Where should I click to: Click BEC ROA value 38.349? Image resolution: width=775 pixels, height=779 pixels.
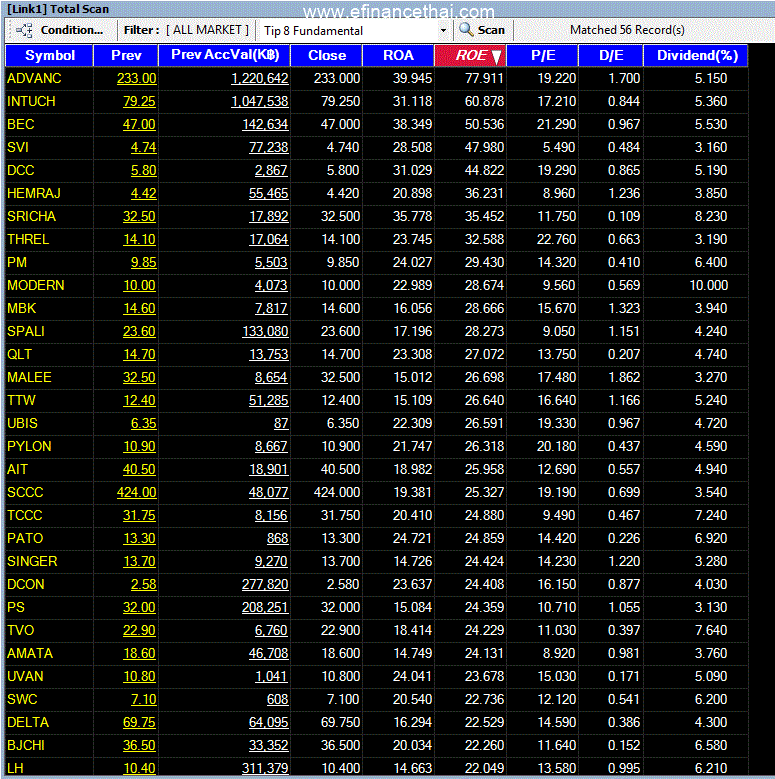412,124
